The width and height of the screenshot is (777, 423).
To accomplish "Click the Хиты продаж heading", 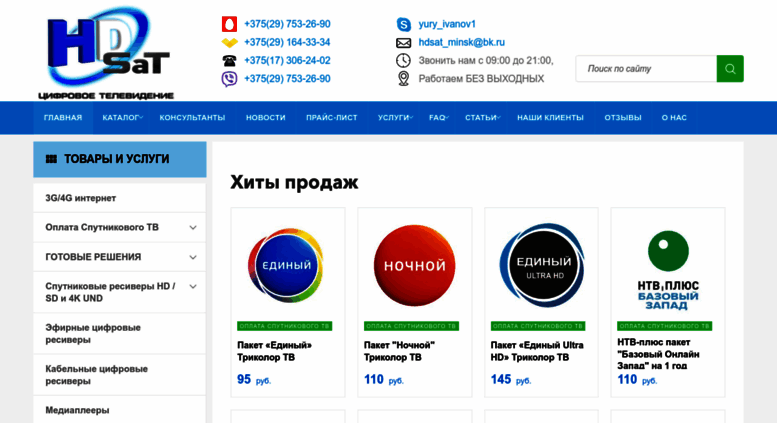I will coord(294,182).
